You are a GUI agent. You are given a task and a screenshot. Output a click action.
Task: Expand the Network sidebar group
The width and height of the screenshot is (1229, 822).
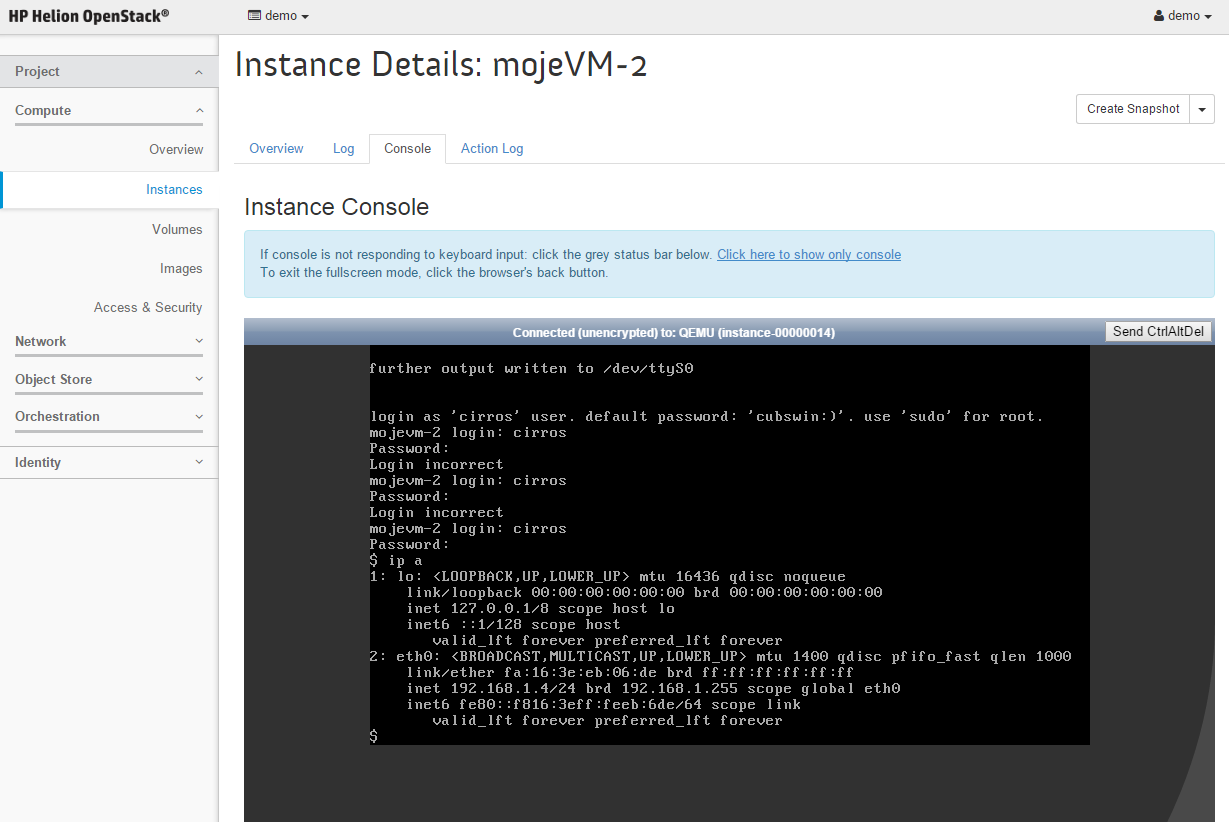pyautogui.click(x=109, y=342)
